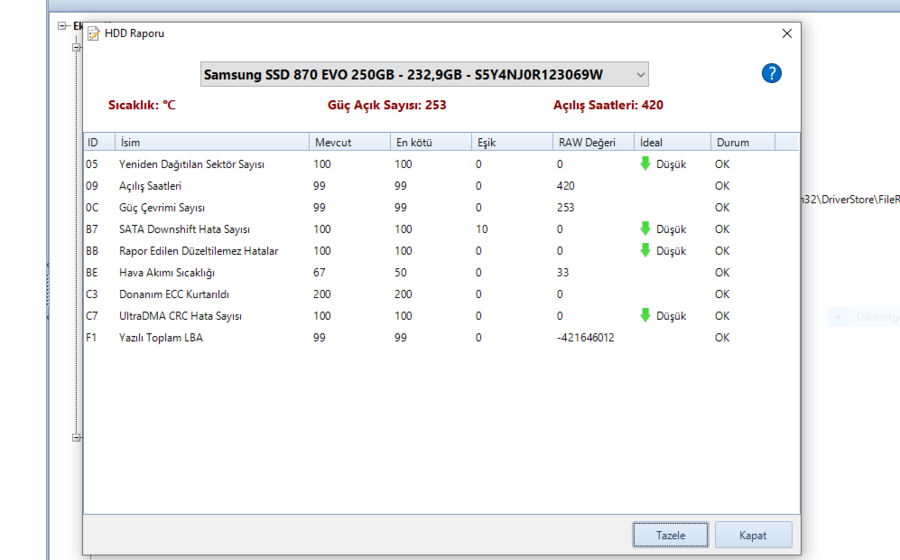
Task: Click En kötü value 50
Action: (401, 273)
